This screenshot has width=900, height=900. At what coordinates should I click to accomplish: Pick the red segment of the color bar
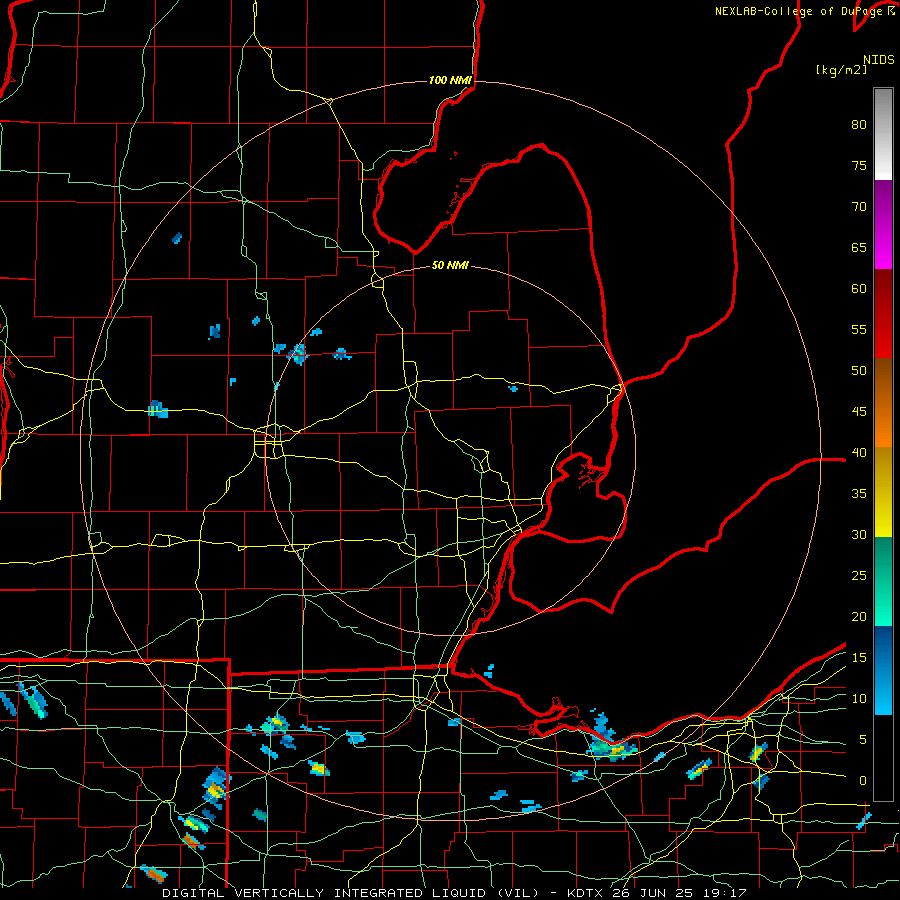(x=883, y=314)
